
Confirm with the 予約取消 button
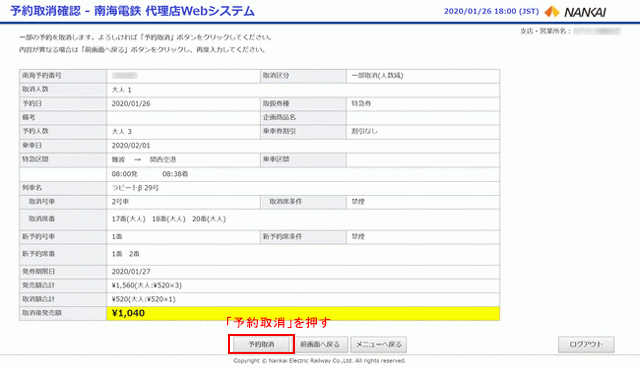click(261, 344)
